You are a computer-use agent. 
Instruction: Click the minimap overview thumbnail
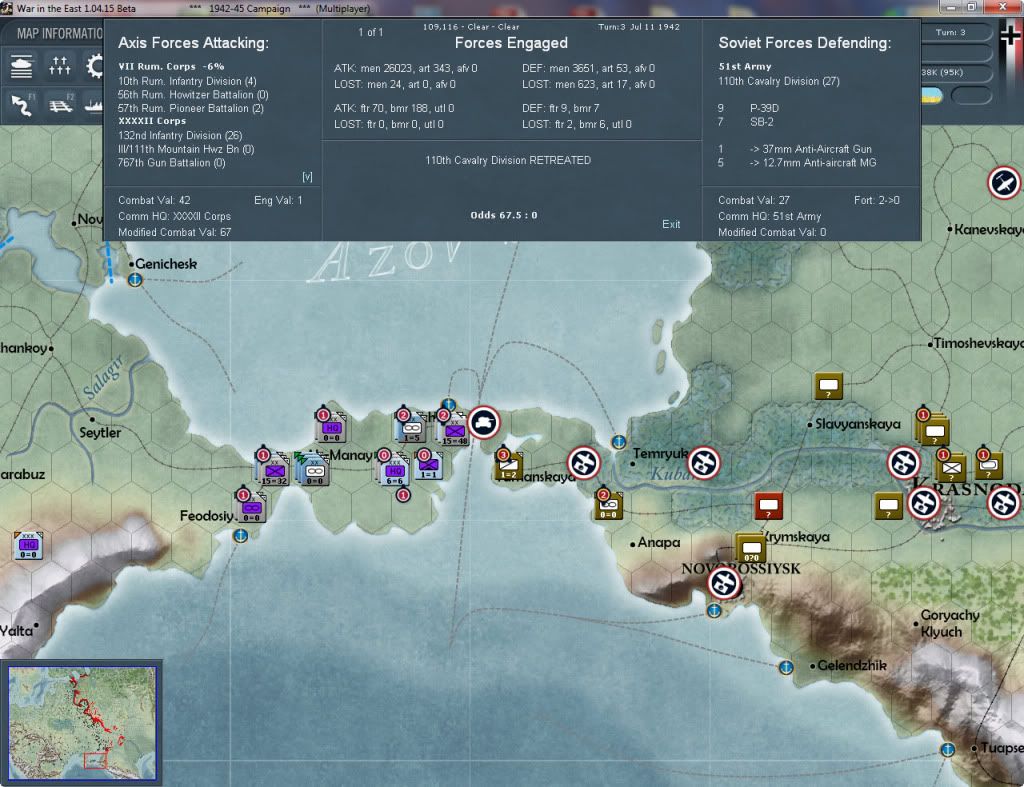tap(82, 723)
